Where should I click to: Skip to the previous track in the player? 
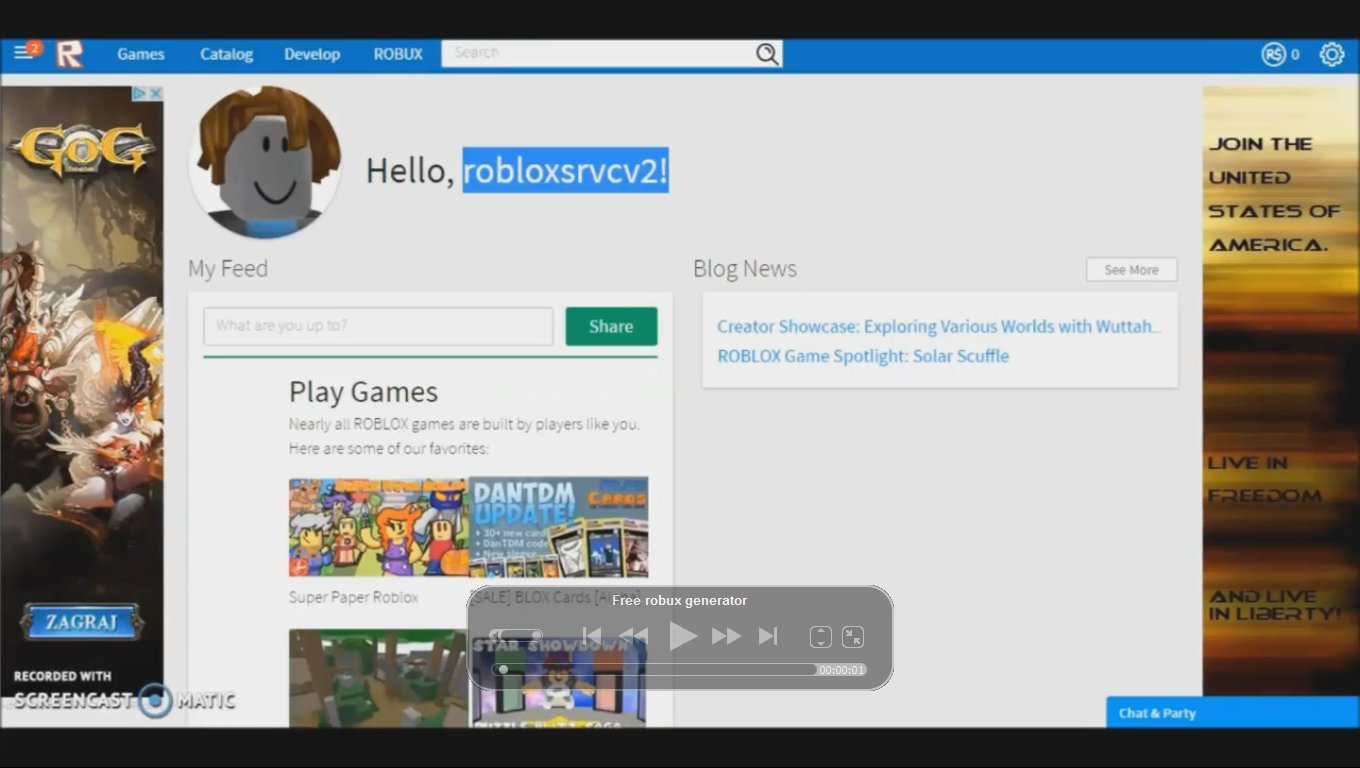point(592,636)
